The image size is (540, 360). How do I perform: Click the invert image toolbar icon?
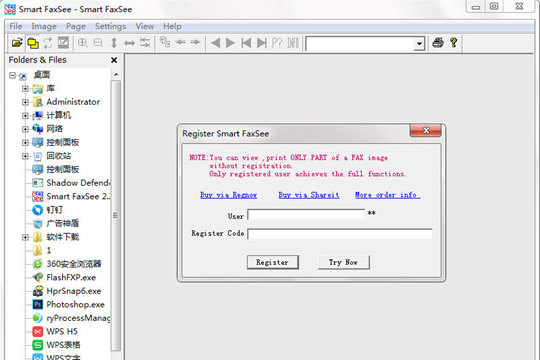click(63, 43)
